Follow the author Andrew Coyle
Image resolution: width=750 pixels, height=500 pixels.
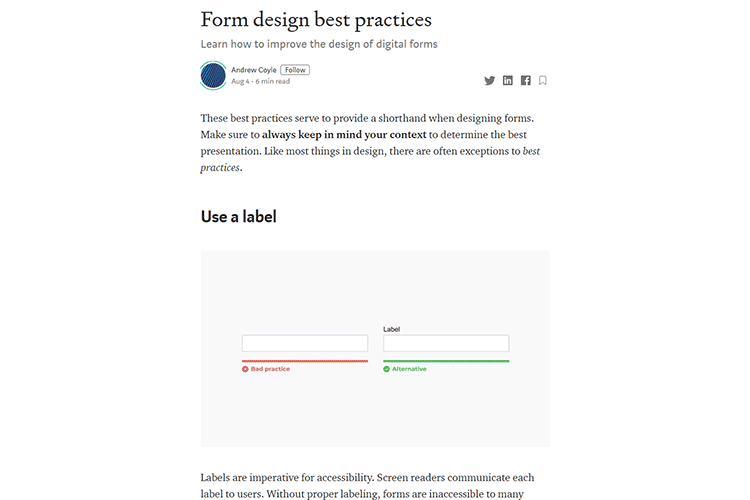click(295, 70)
